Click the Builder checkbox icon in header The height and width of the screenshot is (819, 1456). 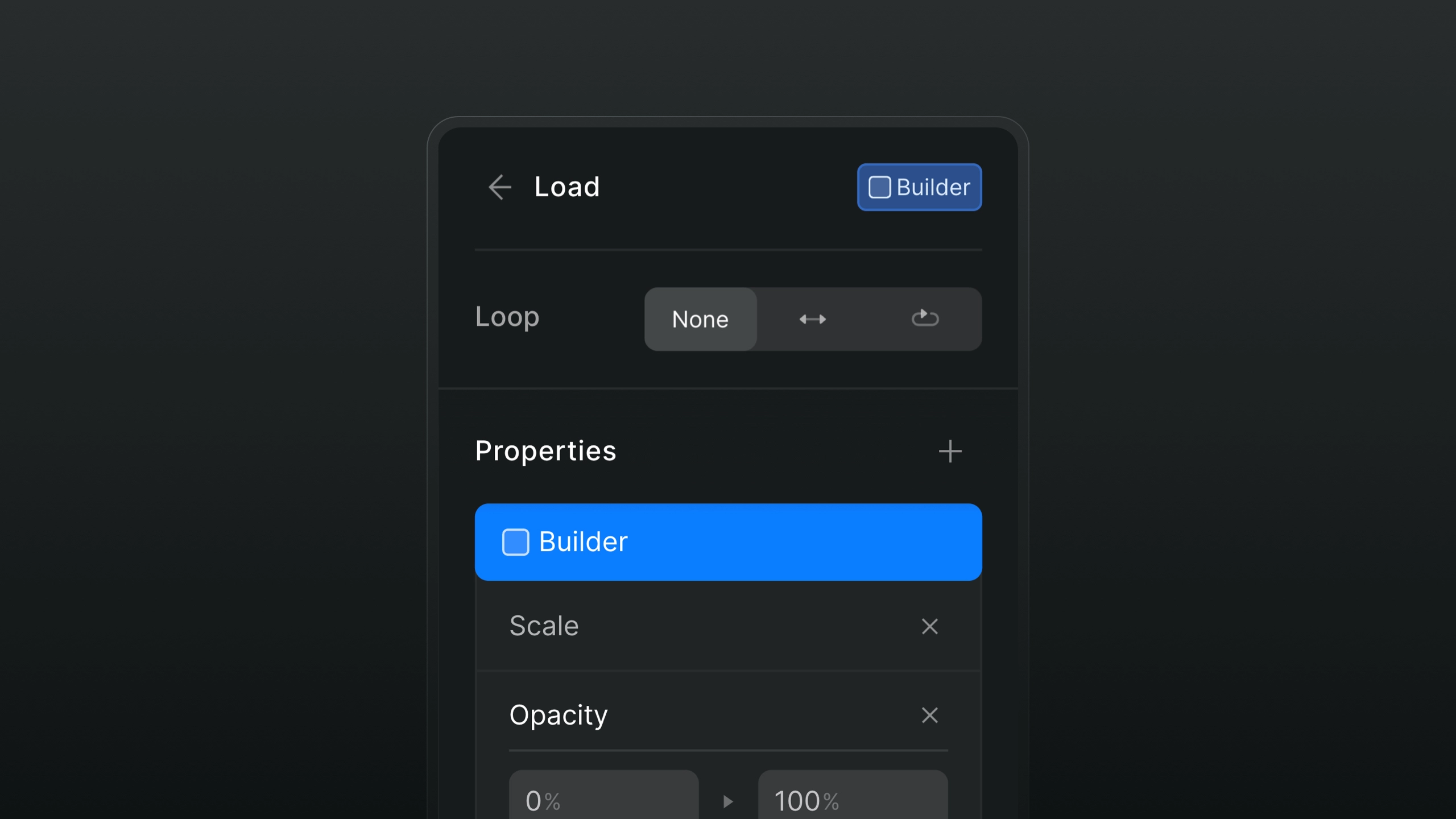click(x=879, y=186)
